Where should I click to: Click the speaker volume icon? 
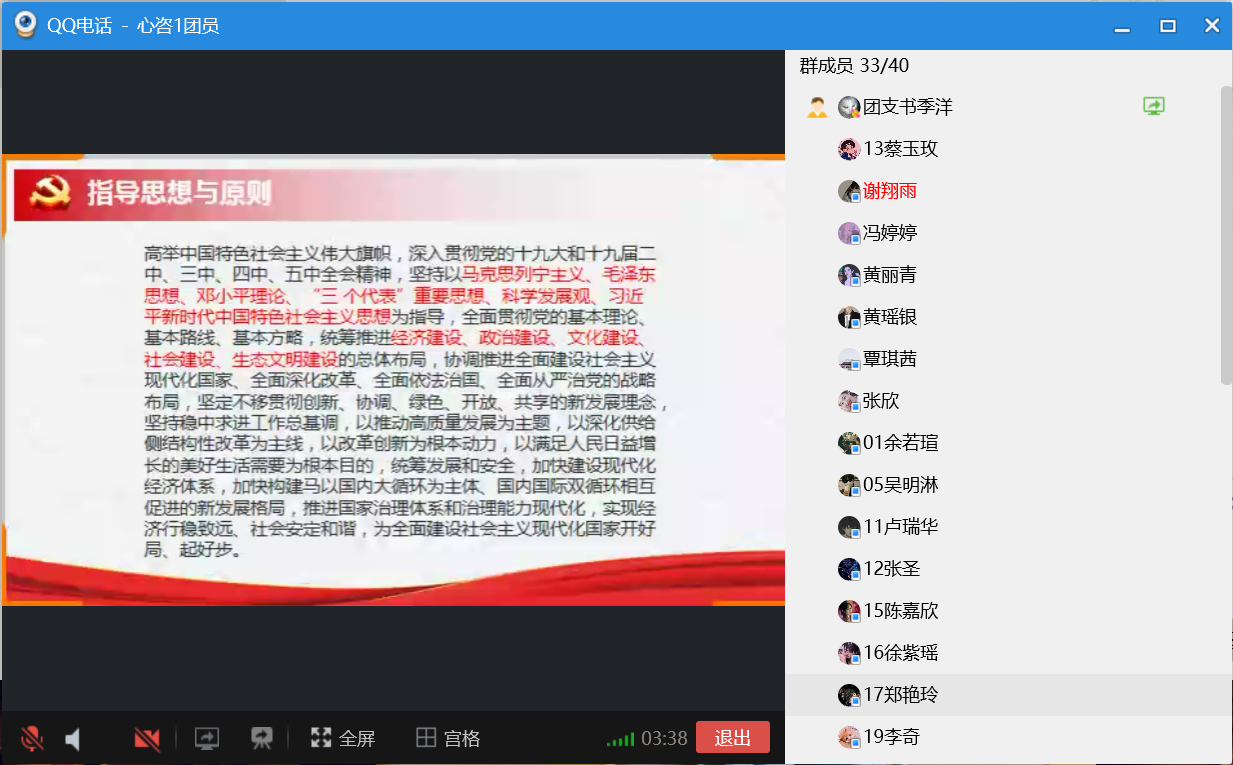click(x=73, y=739)
